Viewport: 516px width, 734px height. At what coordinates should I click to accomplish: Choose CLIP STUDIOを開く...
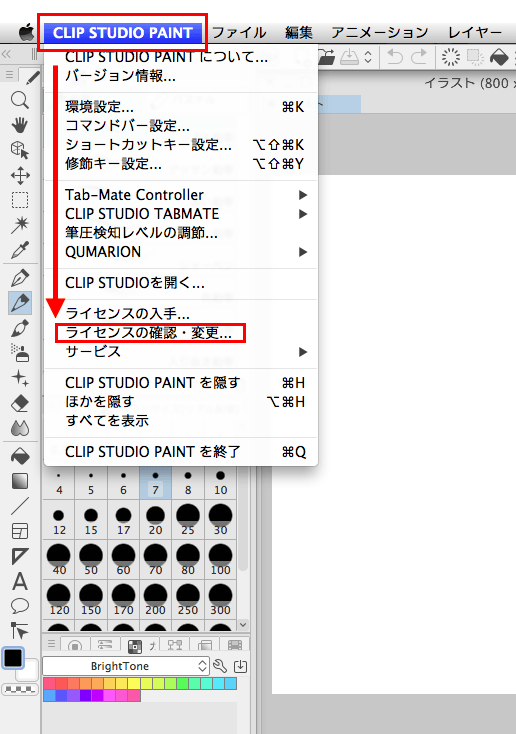[181, 283]
